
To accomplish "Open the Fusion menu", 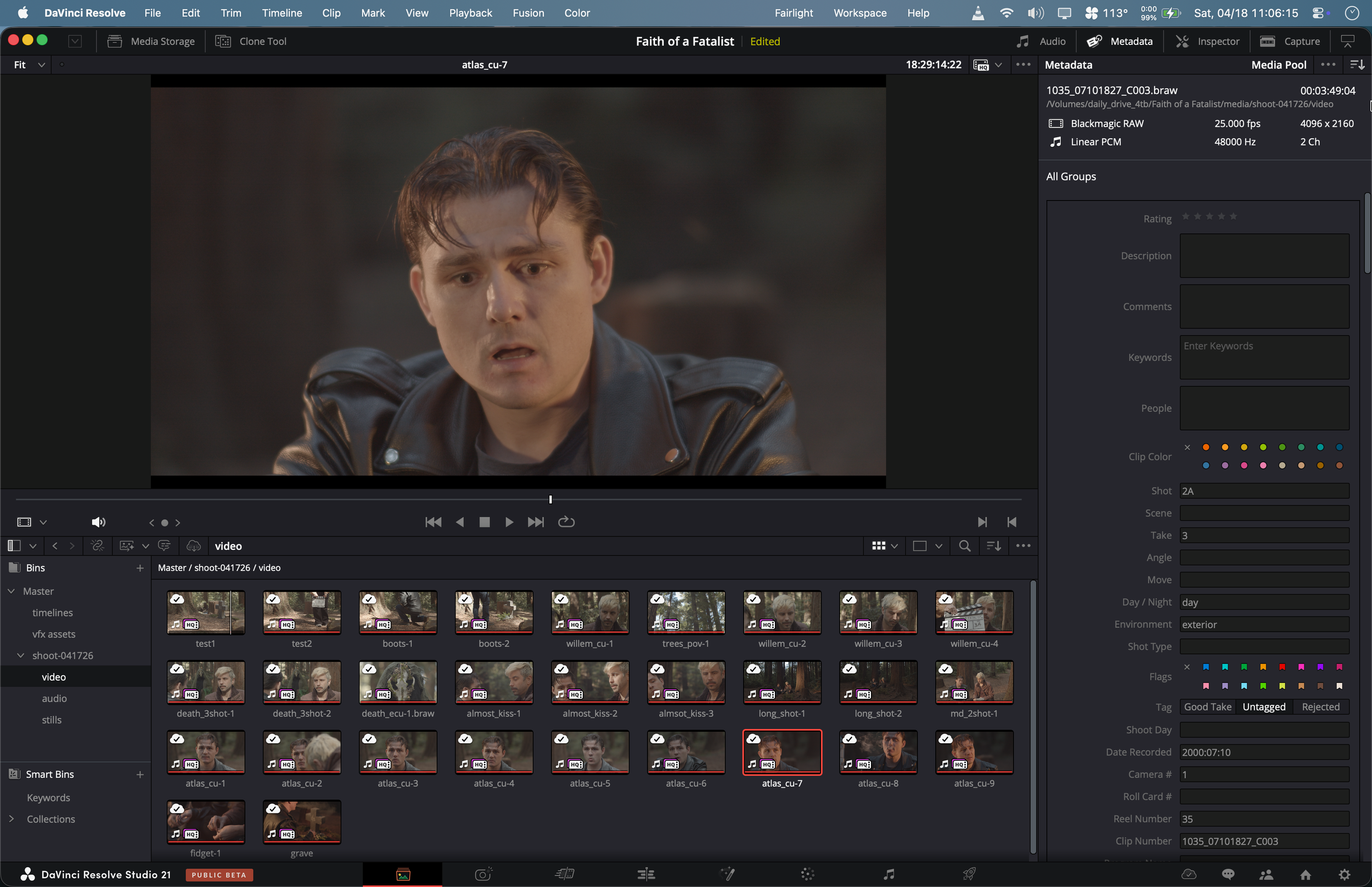I will (x=528, y=13).
